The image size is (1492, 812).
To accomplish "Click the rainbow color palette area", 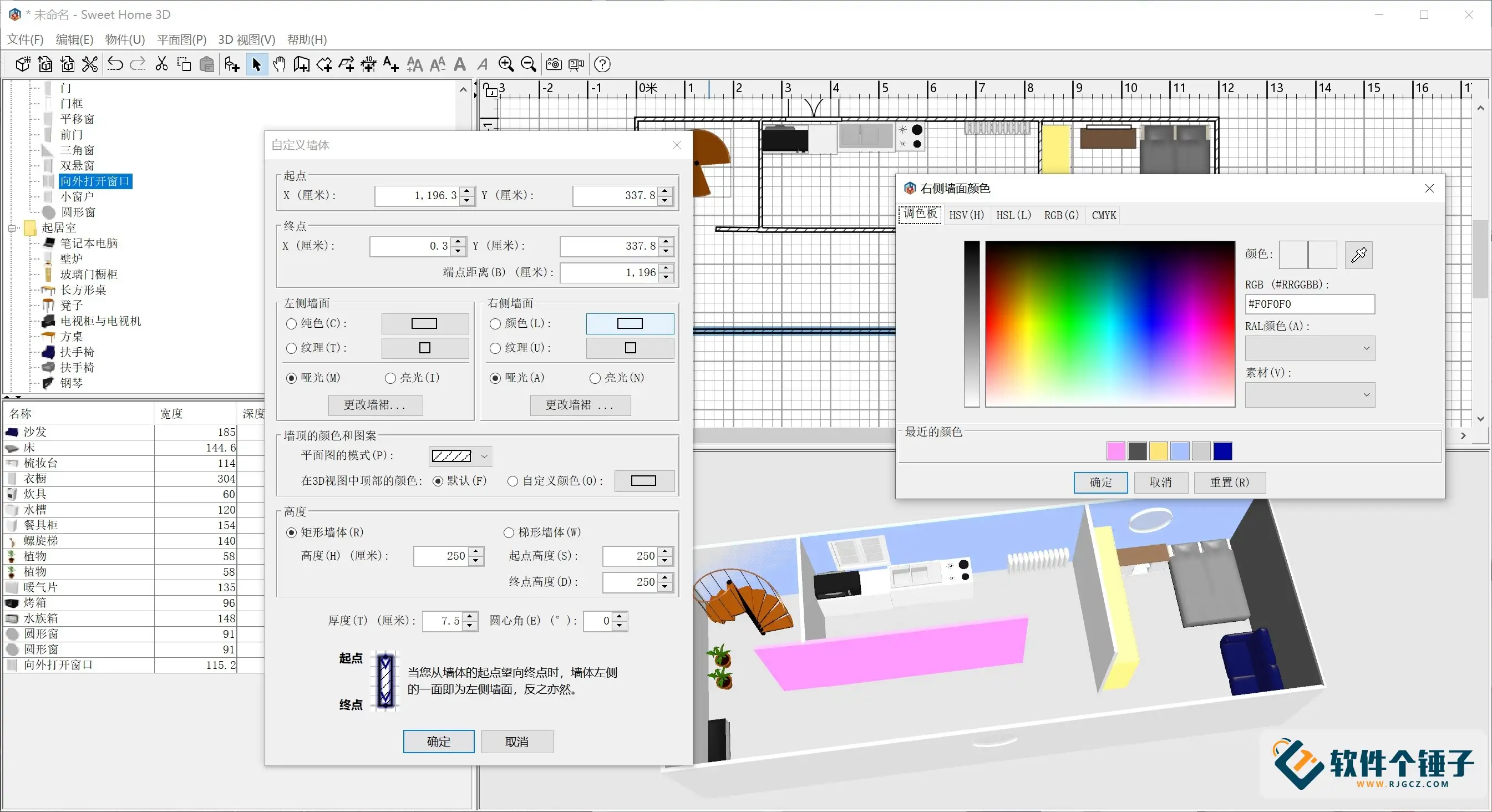I will click(x=1110, y=324).
